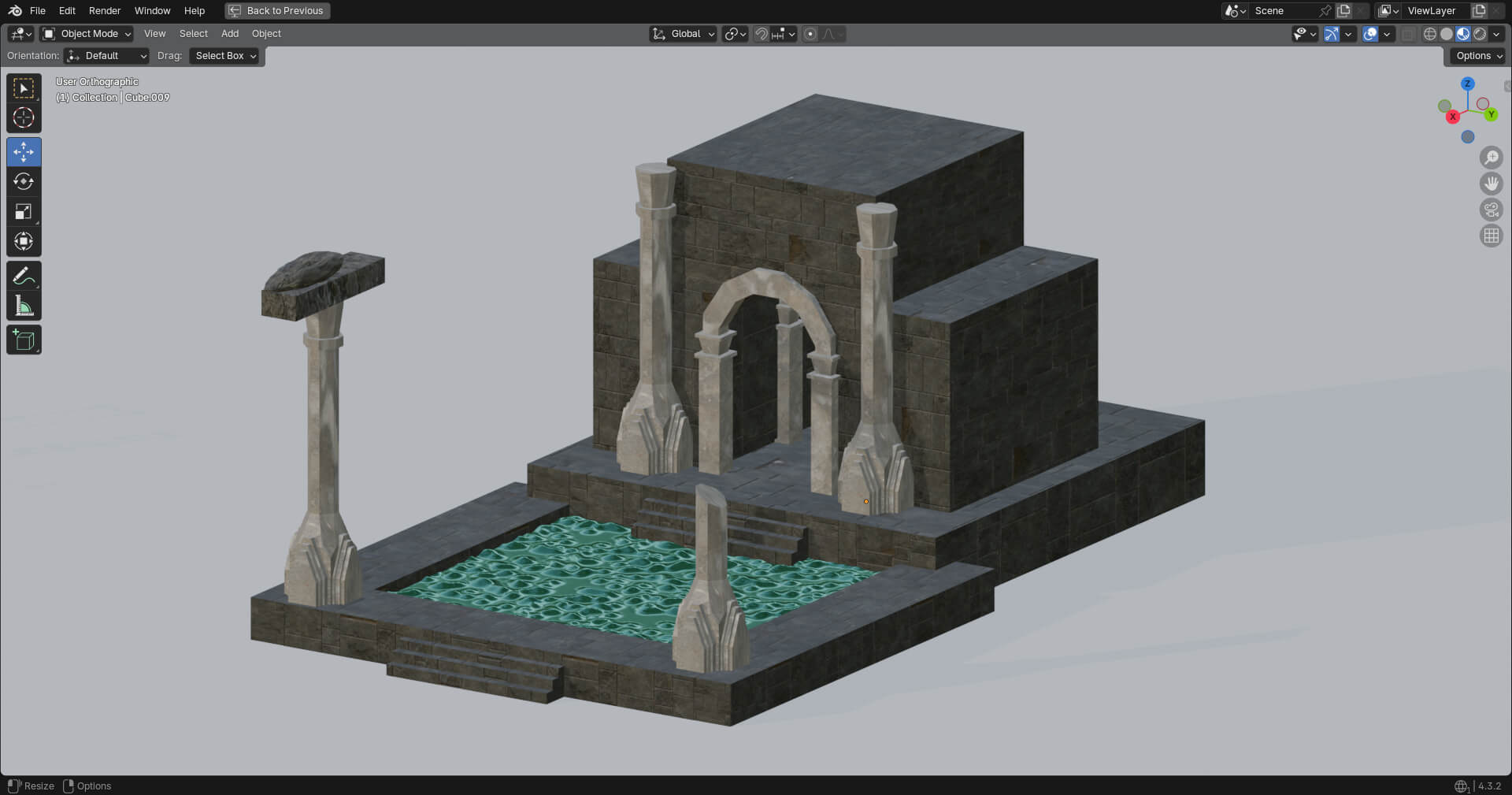
Task: Pick the Scale tool
Action: tap(24, 211)
